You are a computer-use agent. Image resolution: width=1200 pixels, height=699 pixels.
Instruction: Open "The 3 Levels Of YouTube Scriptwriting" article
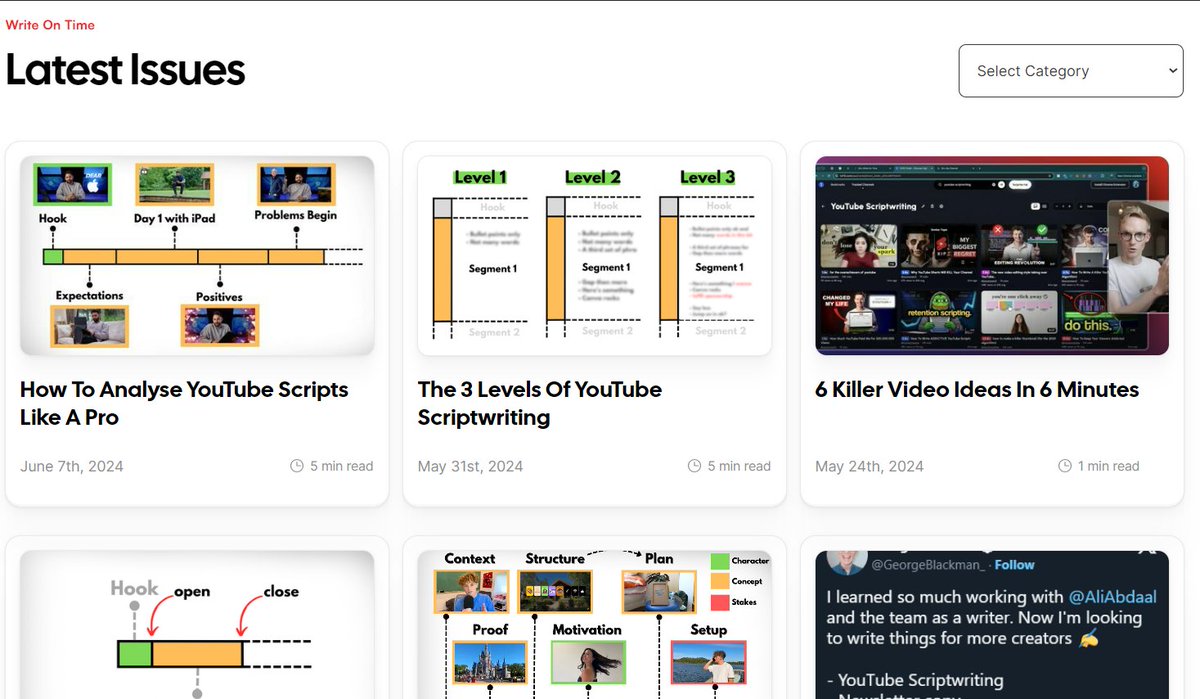pyautogui.click(x=540, y=403)
